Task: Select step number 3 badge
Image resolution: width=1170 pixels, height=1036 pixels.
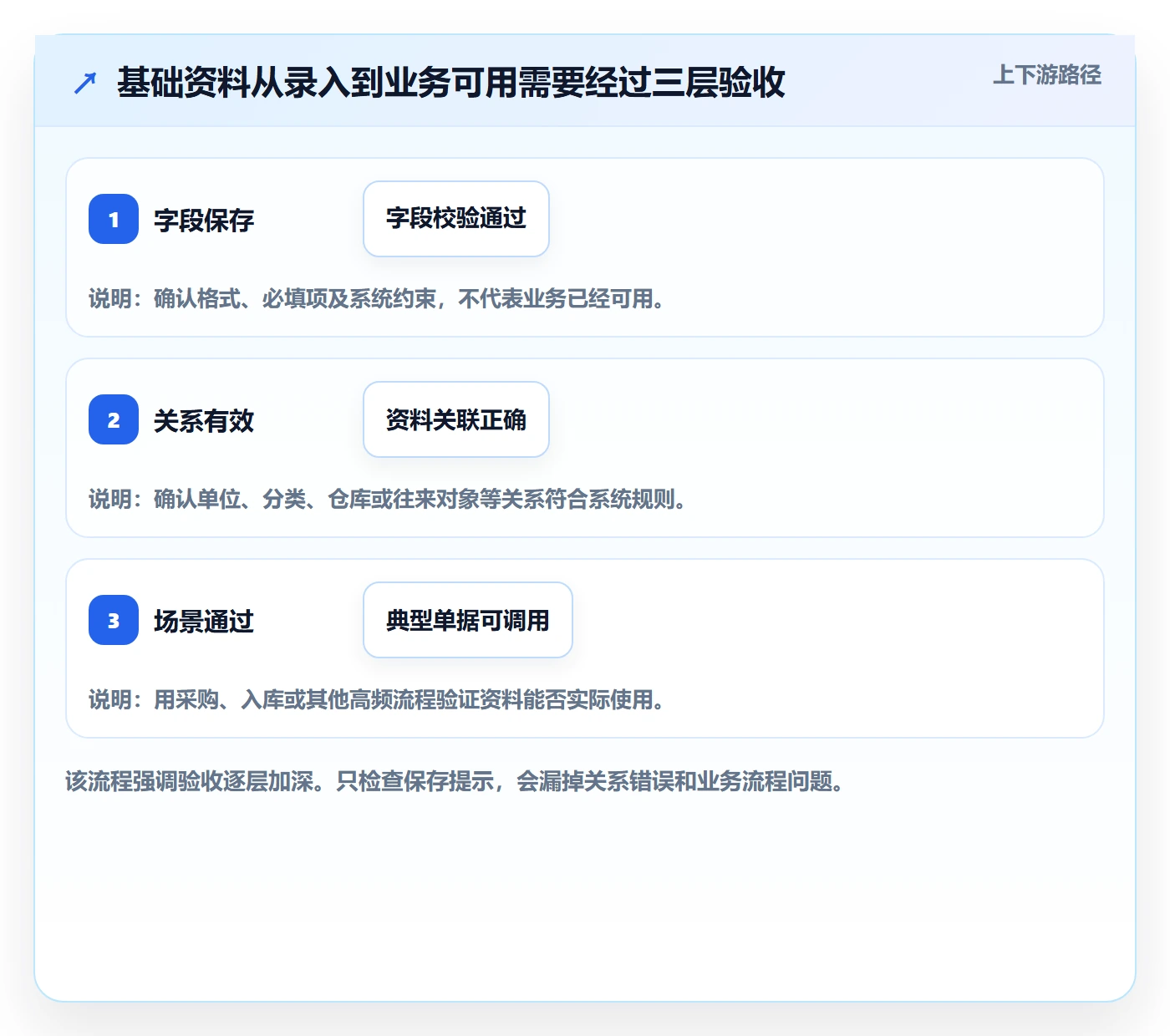Action: pyautogui.click(x=114, y=620)
